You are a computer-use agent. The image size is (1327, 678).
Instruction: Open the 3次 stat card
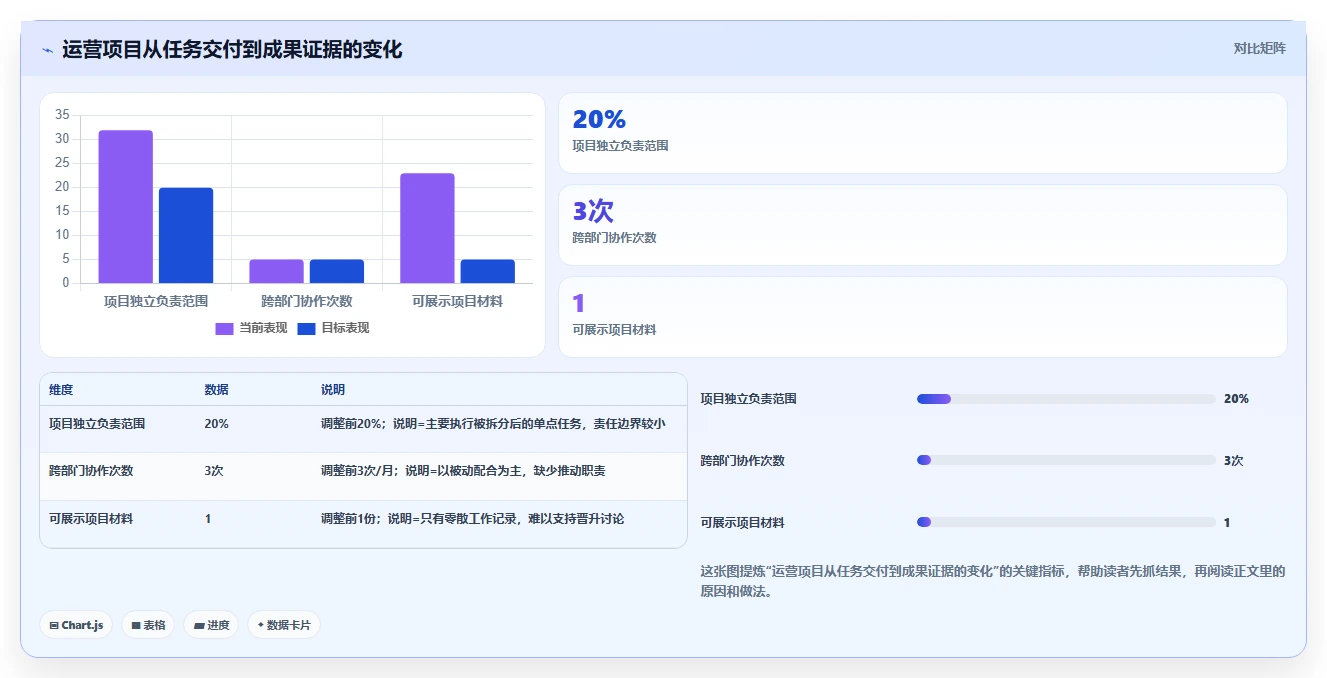pos(922,225)
